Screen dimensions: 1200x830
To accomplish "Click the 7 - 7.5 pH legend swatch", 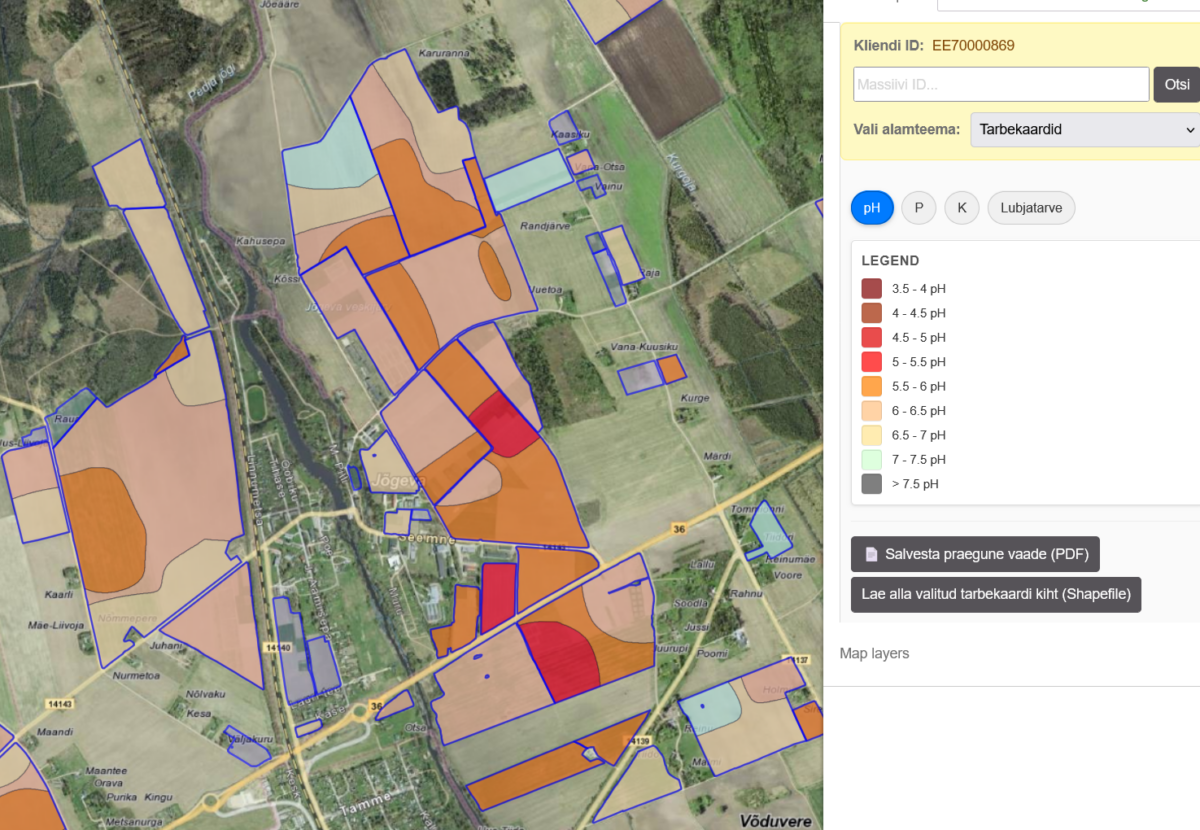I will [872, 460].
